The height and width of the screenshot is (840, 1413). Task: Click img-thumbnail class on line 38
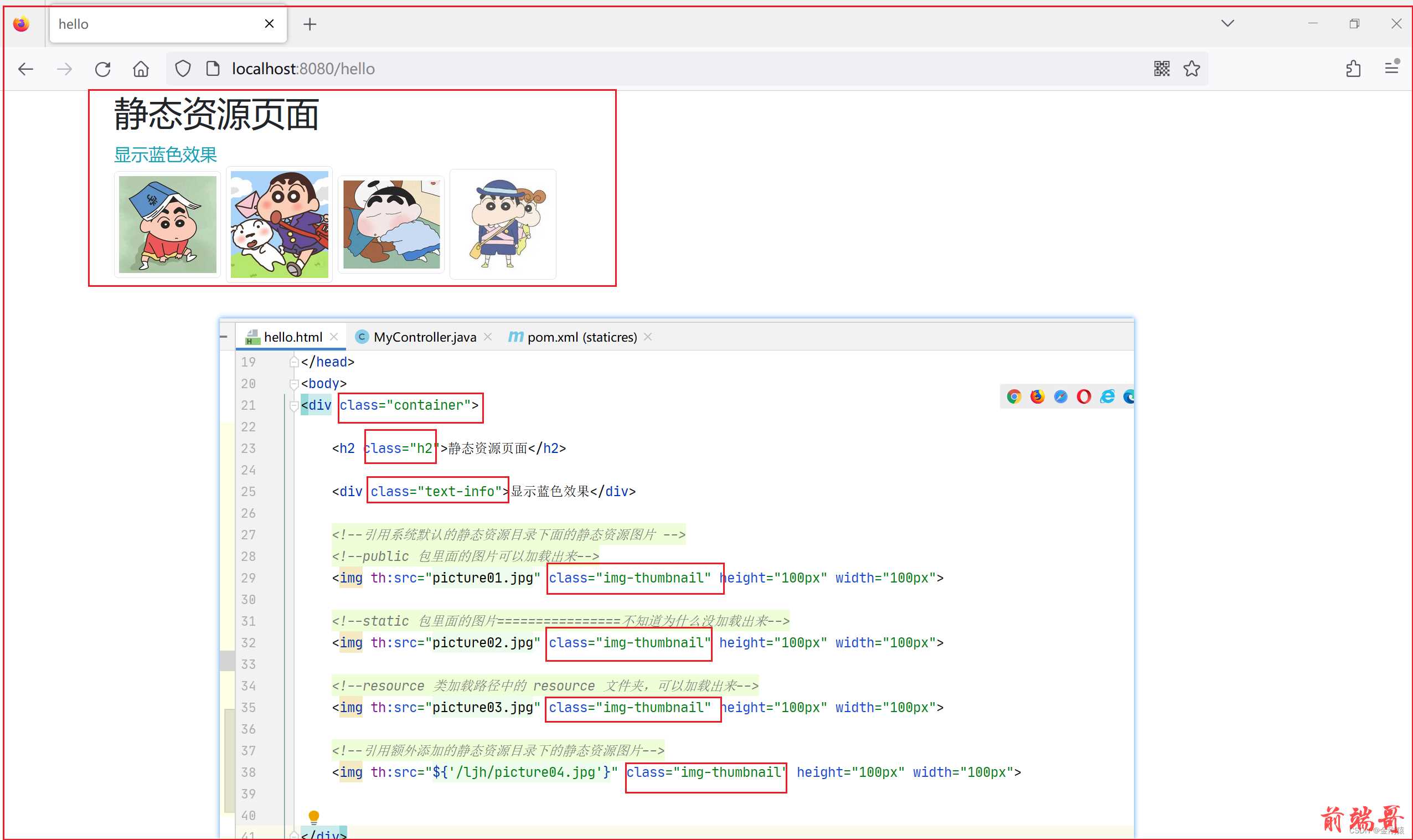point(706,772)
